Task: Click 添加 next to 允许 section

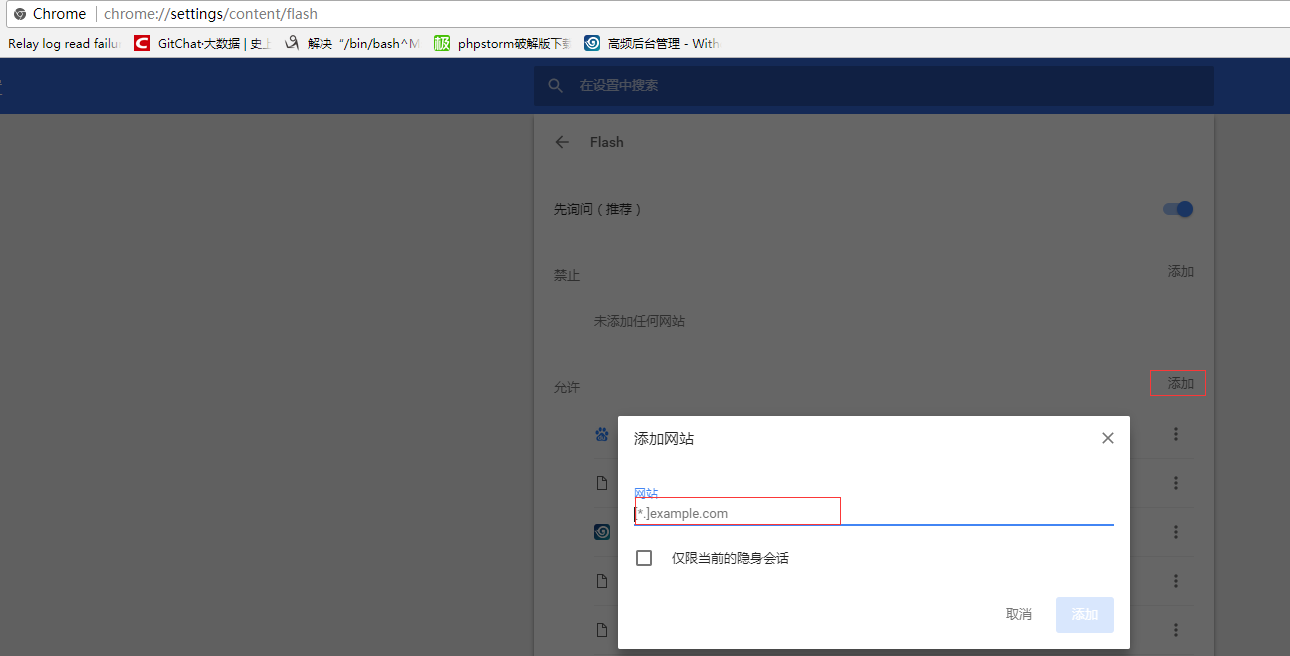Action: 1181,383
